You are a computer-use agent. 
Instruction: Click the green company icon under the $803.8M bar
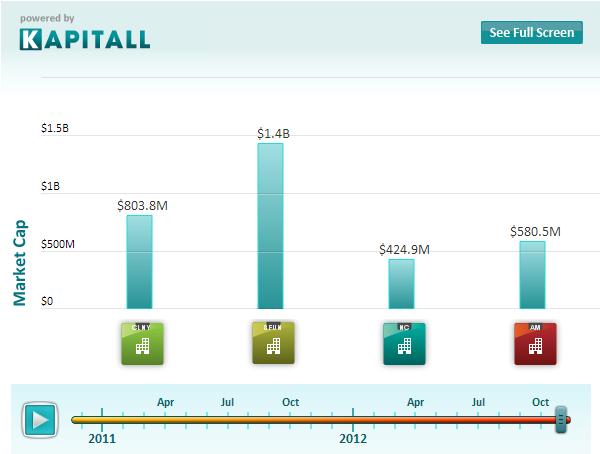140,344
